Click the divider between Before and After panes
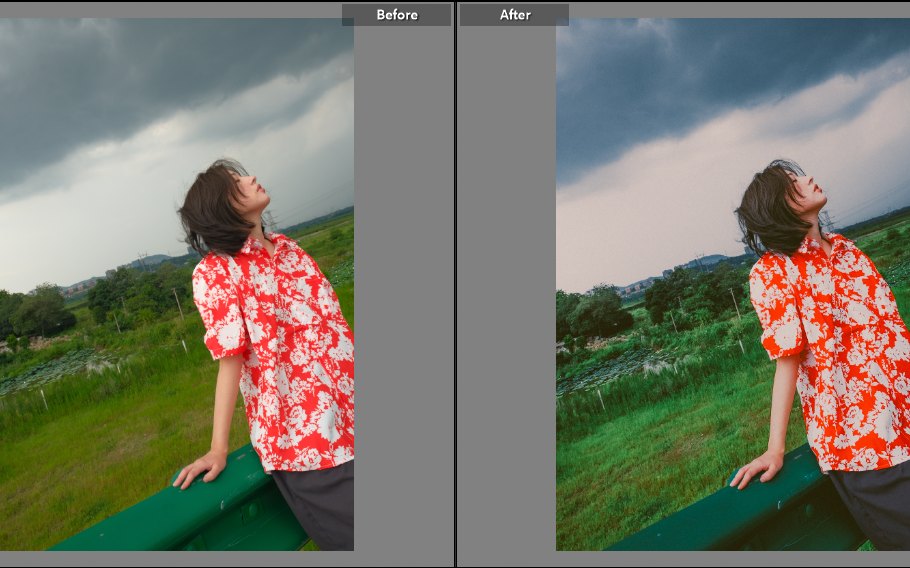This screenshot has width=910, height=568. coord(456,284)
